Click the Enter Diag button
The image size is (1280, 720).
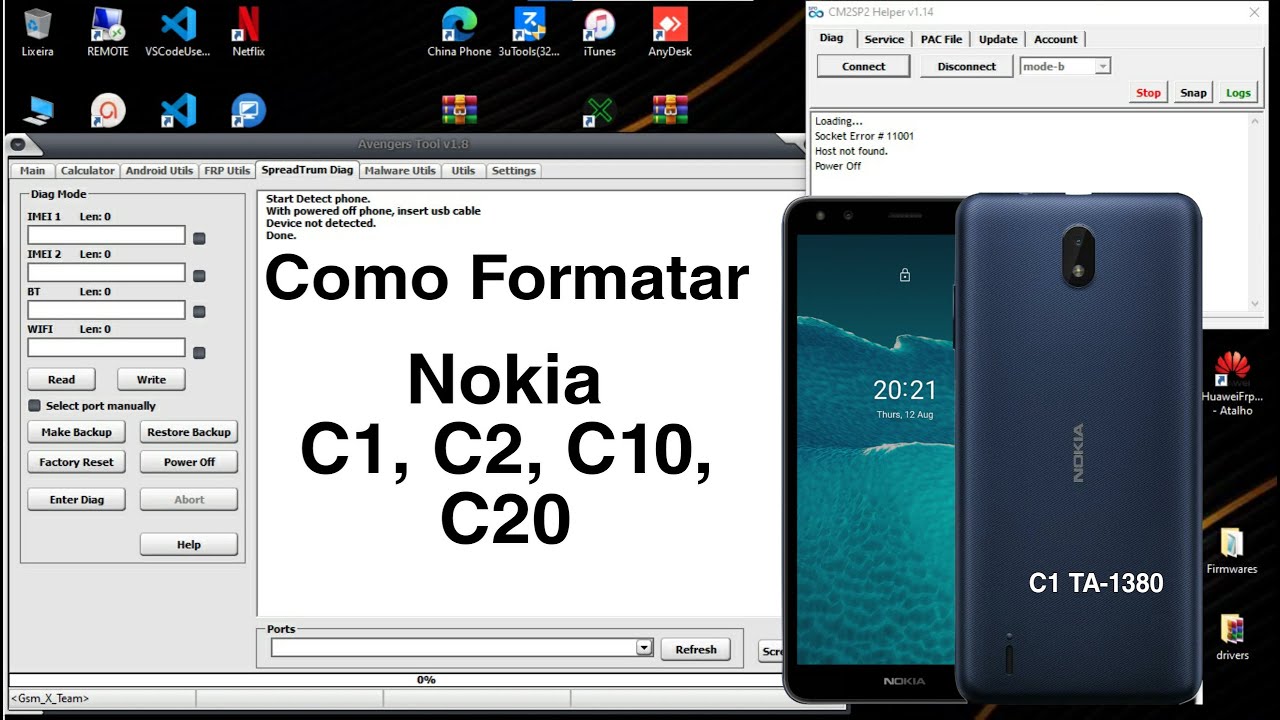pos(77,499)
